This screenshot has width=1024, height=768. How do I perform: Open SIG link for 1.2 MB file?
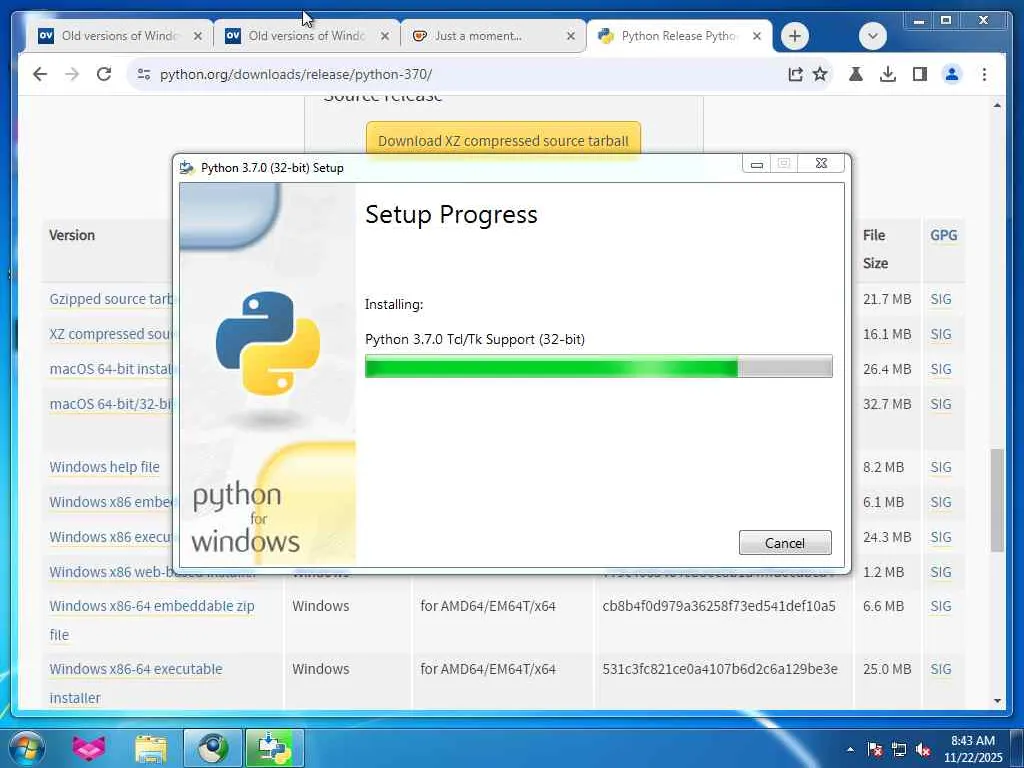point(940,572)
